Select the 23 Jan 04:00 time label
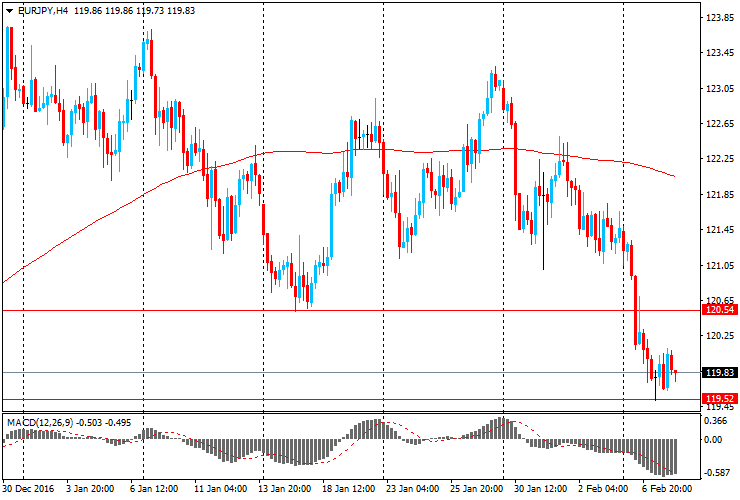Screen dimensions: 740x500 pyautogui.click(x=410, y=489)
